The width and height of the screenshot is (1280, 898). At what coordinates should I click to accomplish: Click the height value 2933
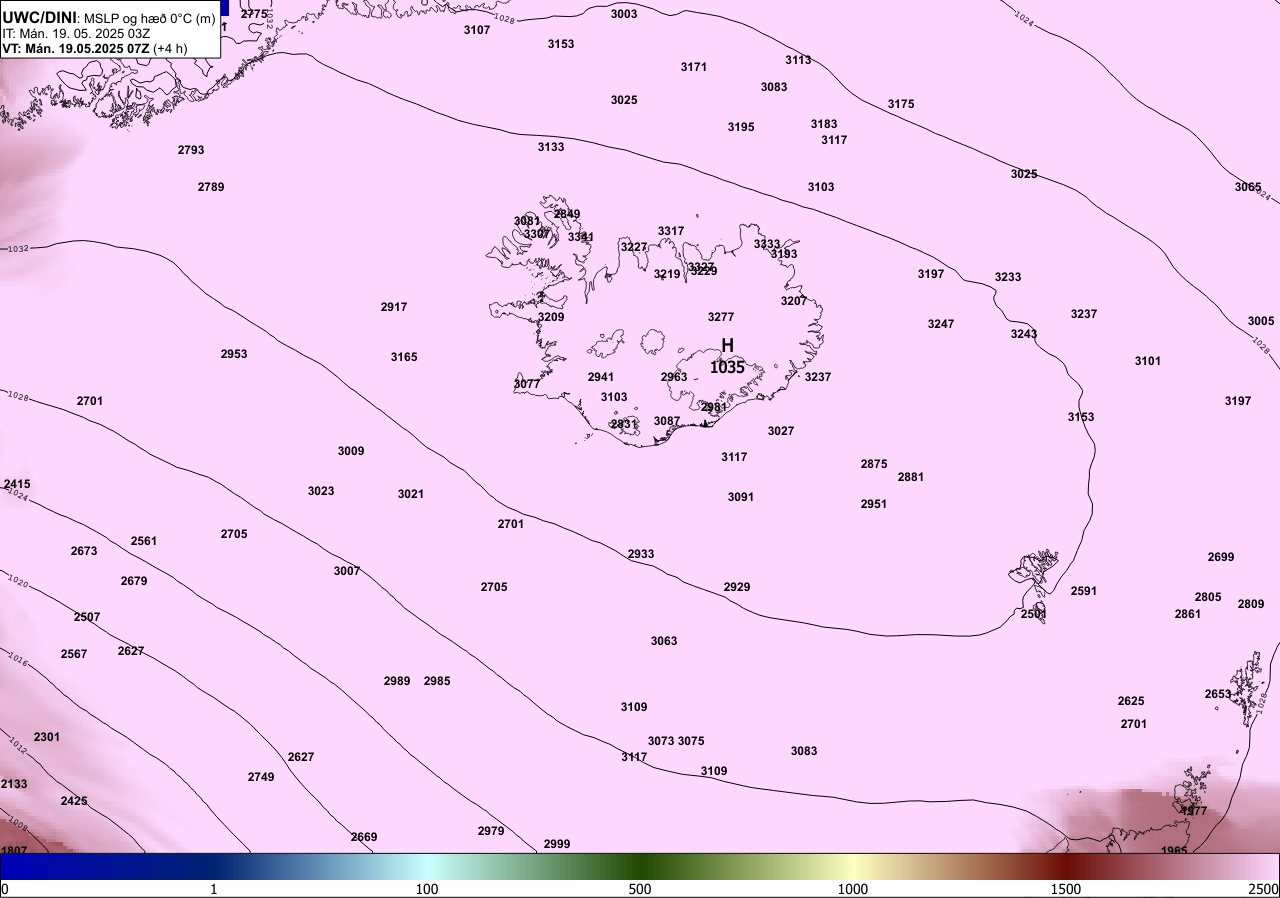(x=641, y=554)
